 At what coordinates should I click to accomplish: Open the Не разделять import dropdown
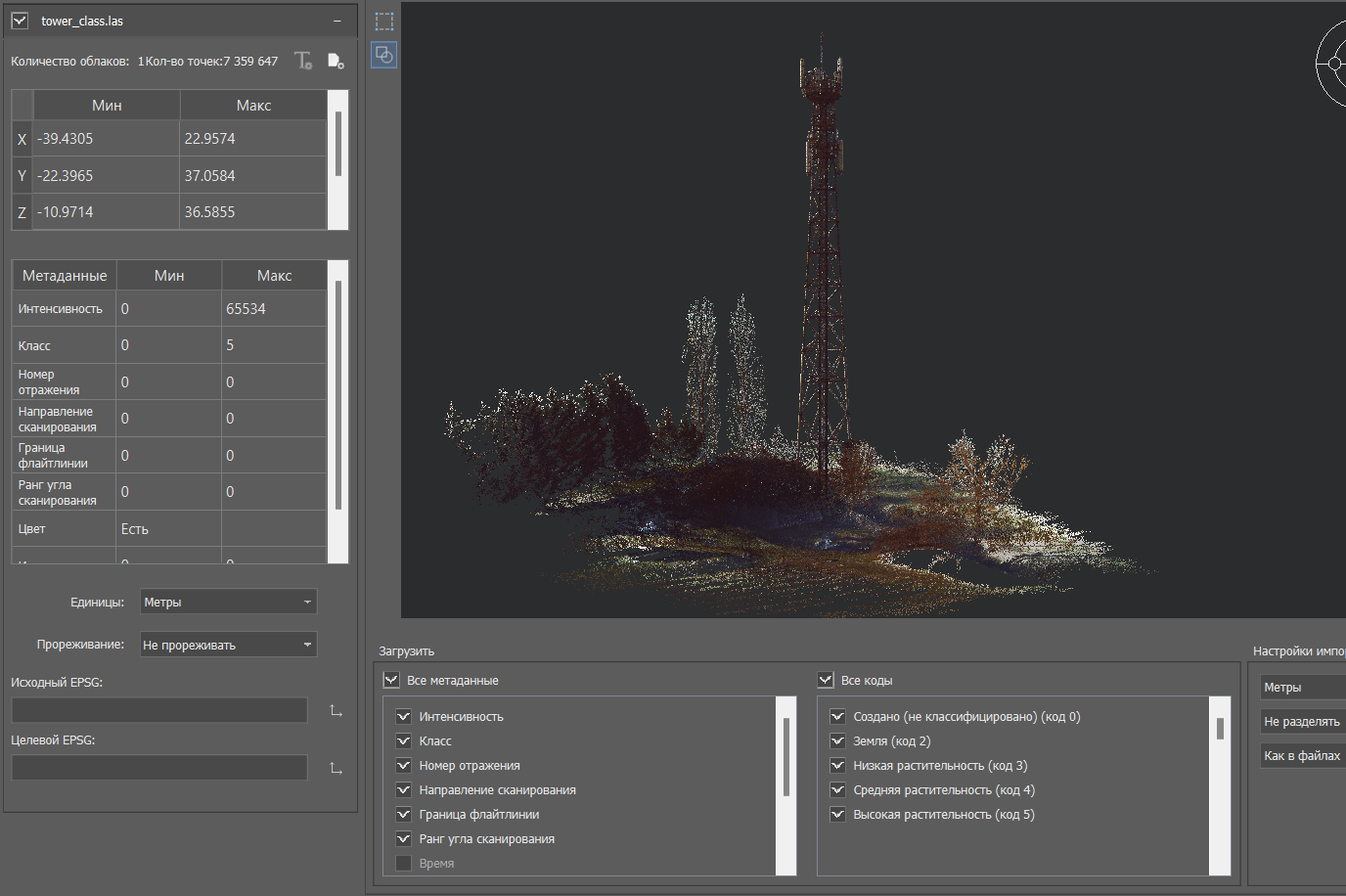click(1302, 722)
